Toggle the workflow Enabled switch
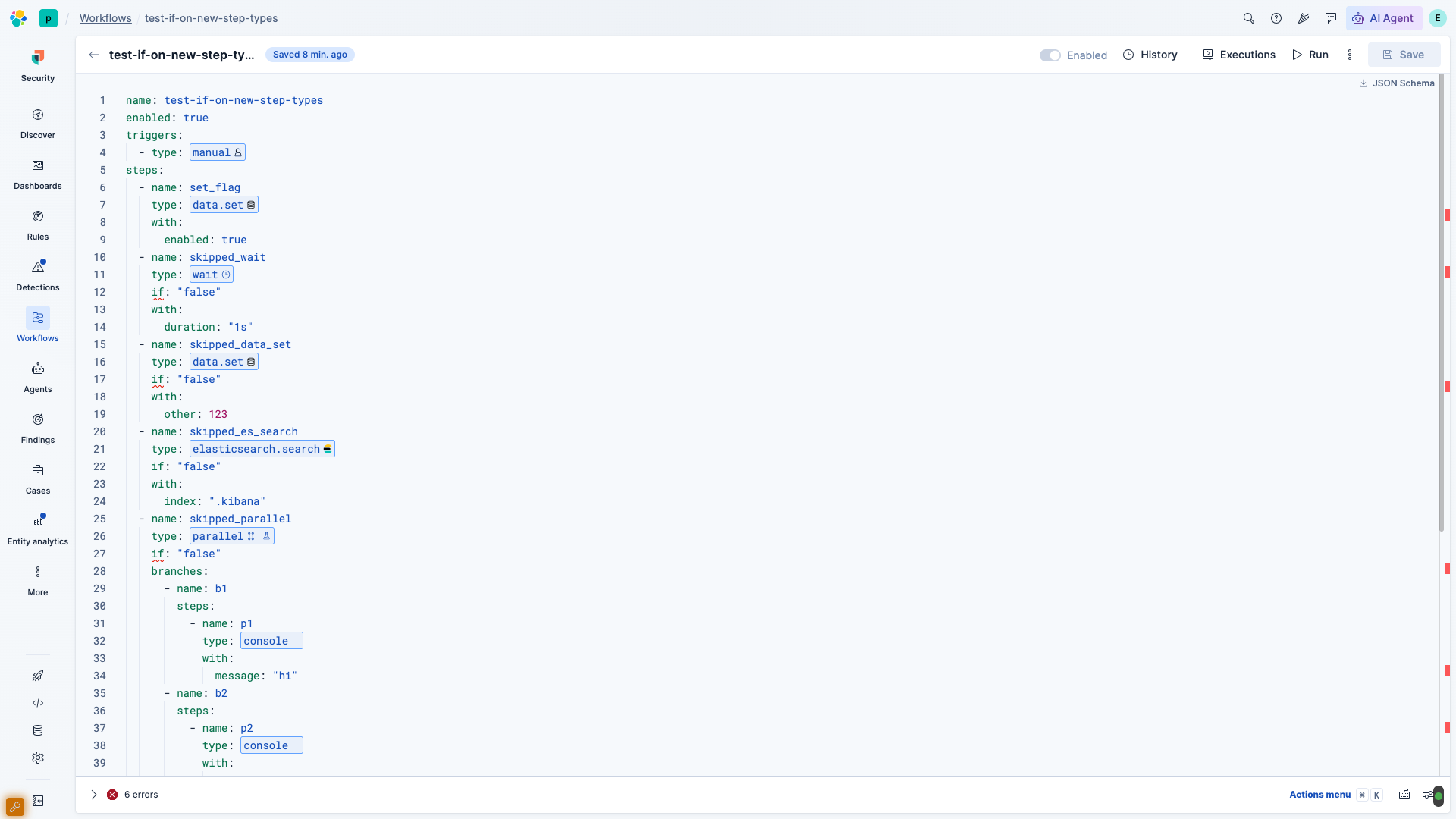The width and height of the screenshot is (1456, 819). click(x=1050, y=55)
